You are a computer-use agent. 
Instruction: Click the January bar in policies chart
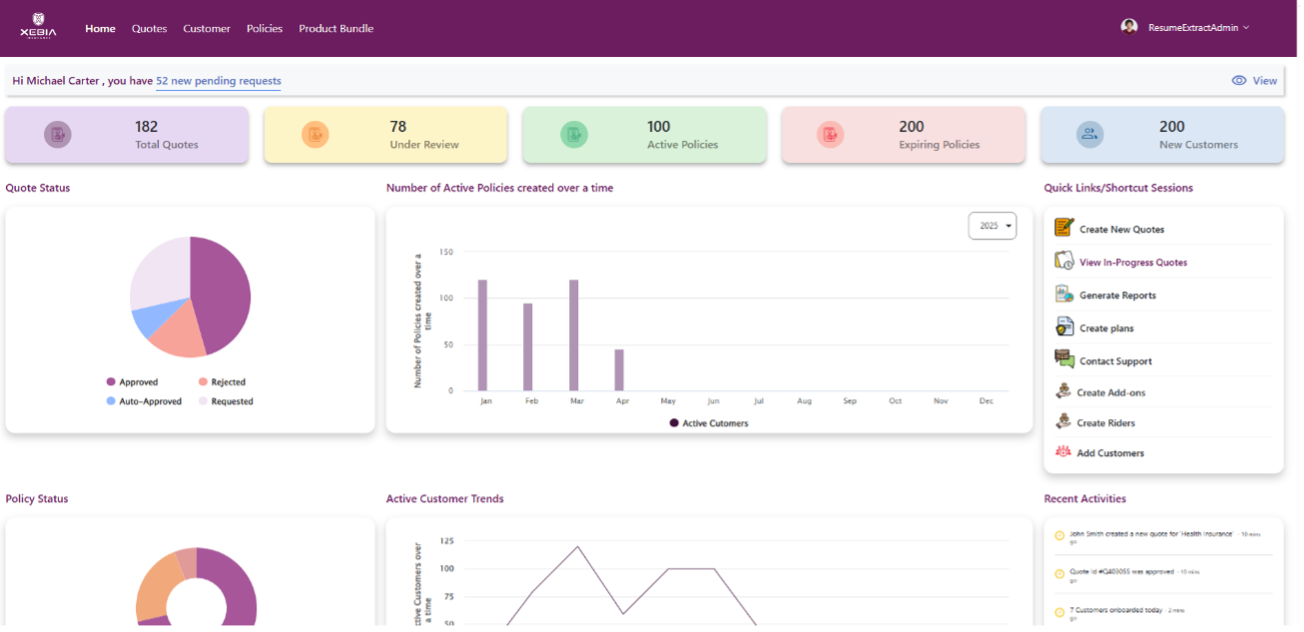482,335
